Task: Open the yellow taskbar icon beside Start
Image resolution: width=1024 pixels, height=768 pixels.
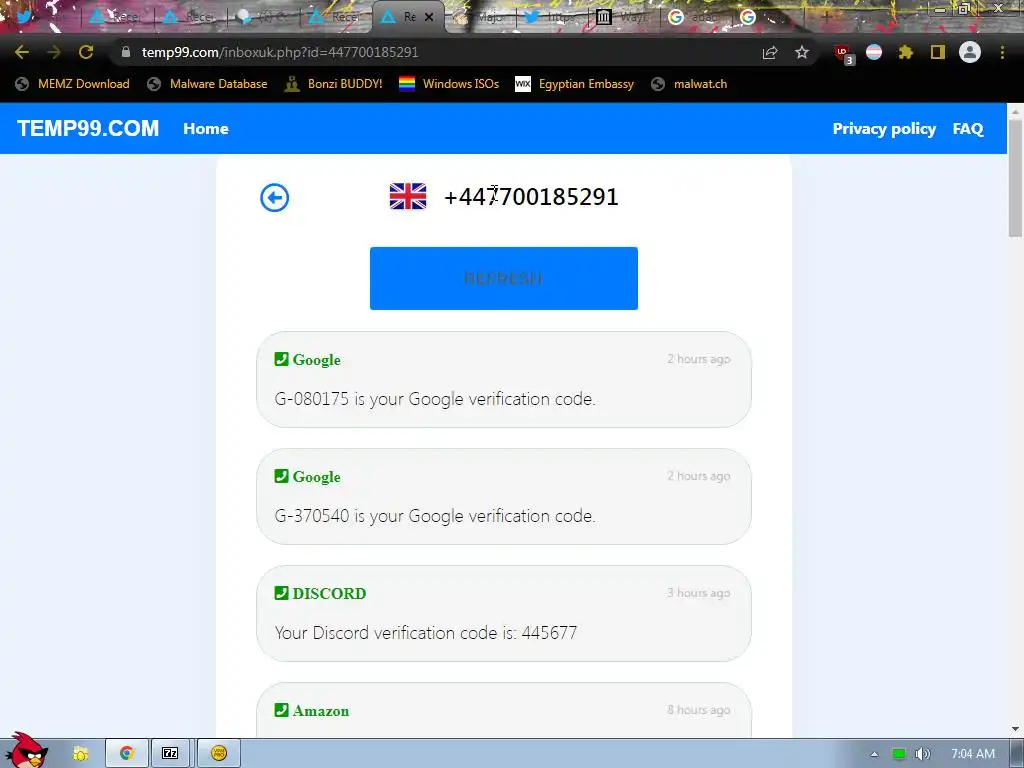Action: click(80, 754)
